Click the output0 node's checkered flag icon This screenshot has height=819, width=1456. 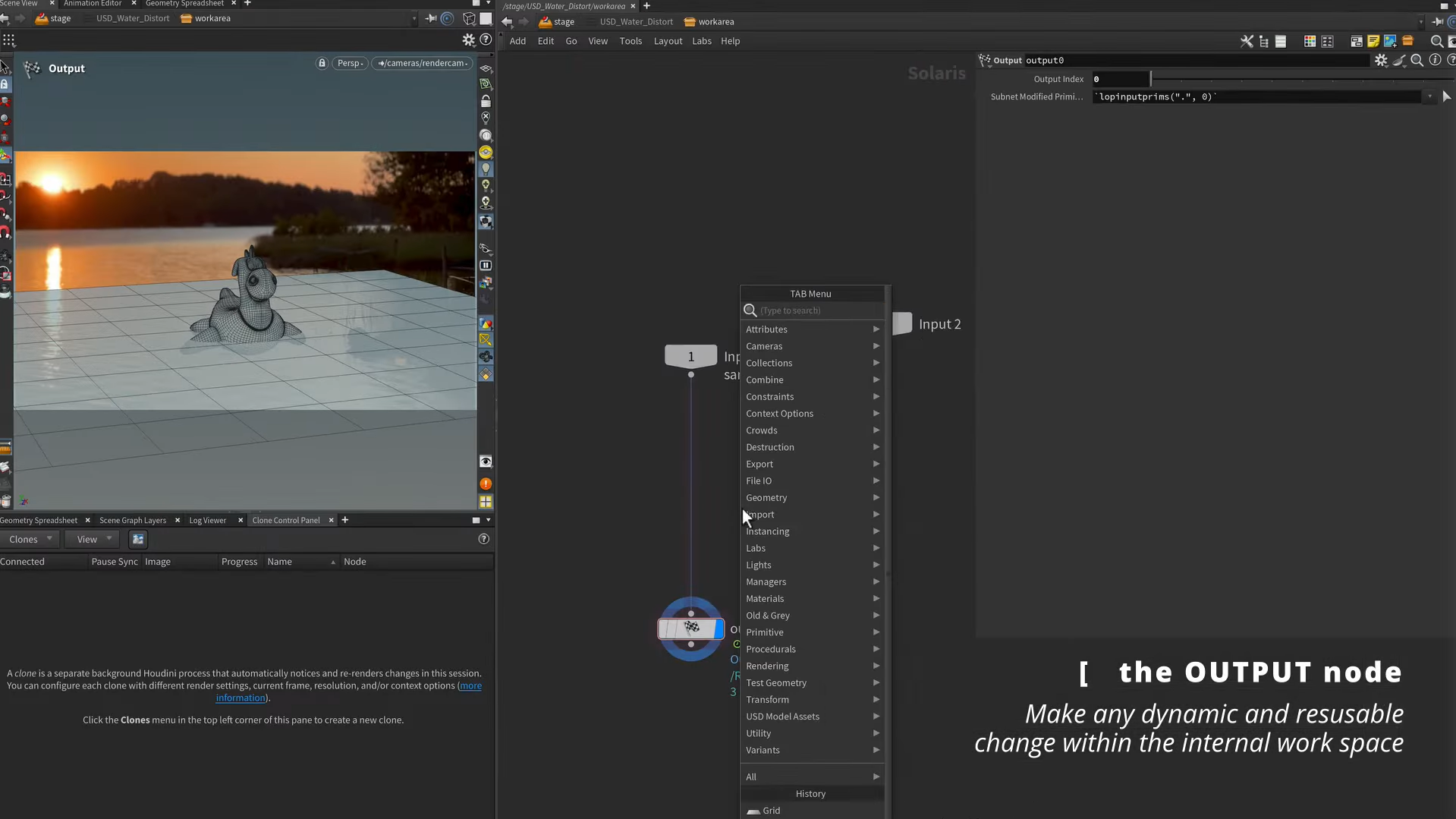tap(691, 628)
